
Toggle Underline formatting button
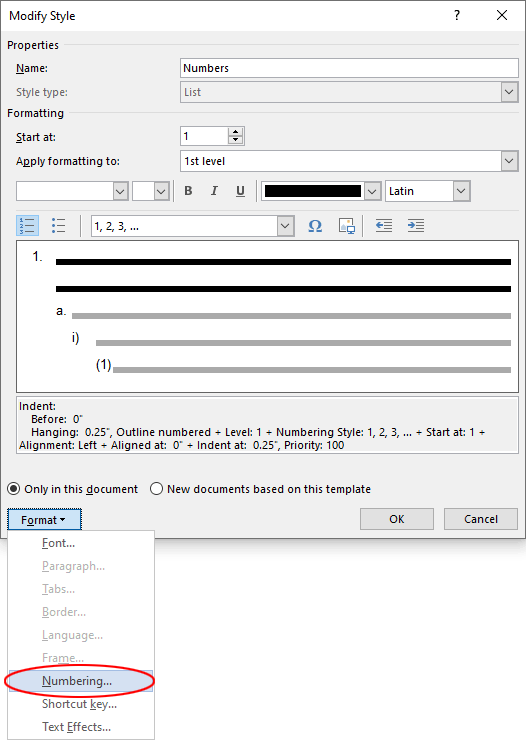(240, 191)
